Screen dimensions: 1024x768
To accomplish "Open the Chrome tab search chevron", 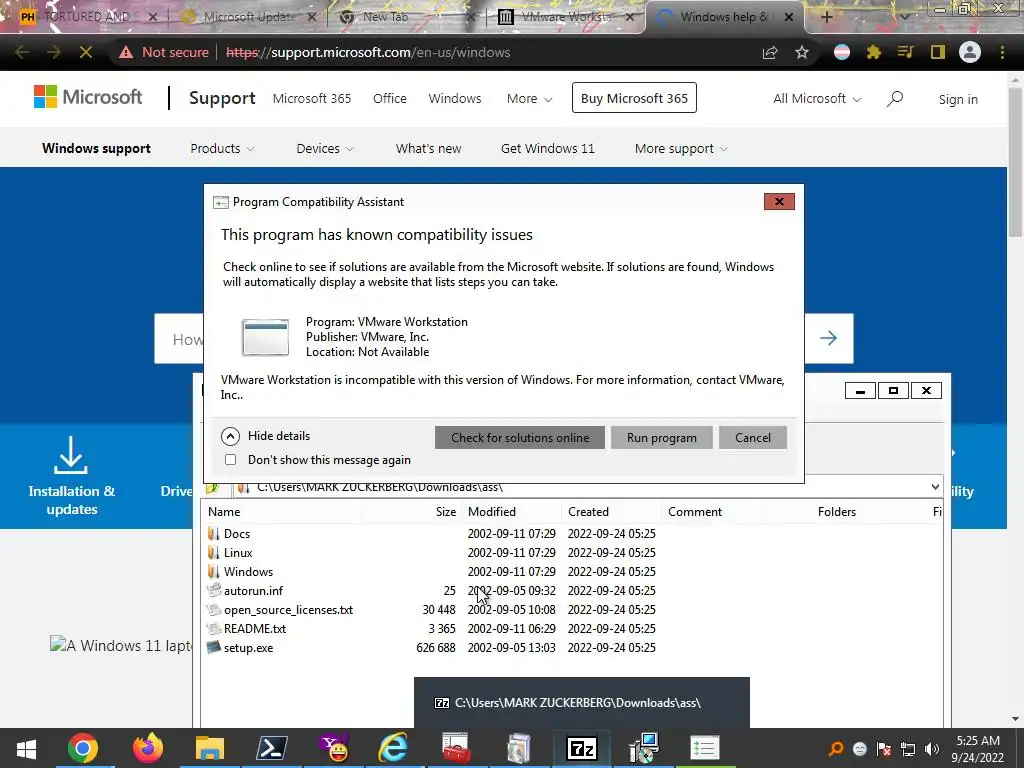I will click(x=905, y=16).
